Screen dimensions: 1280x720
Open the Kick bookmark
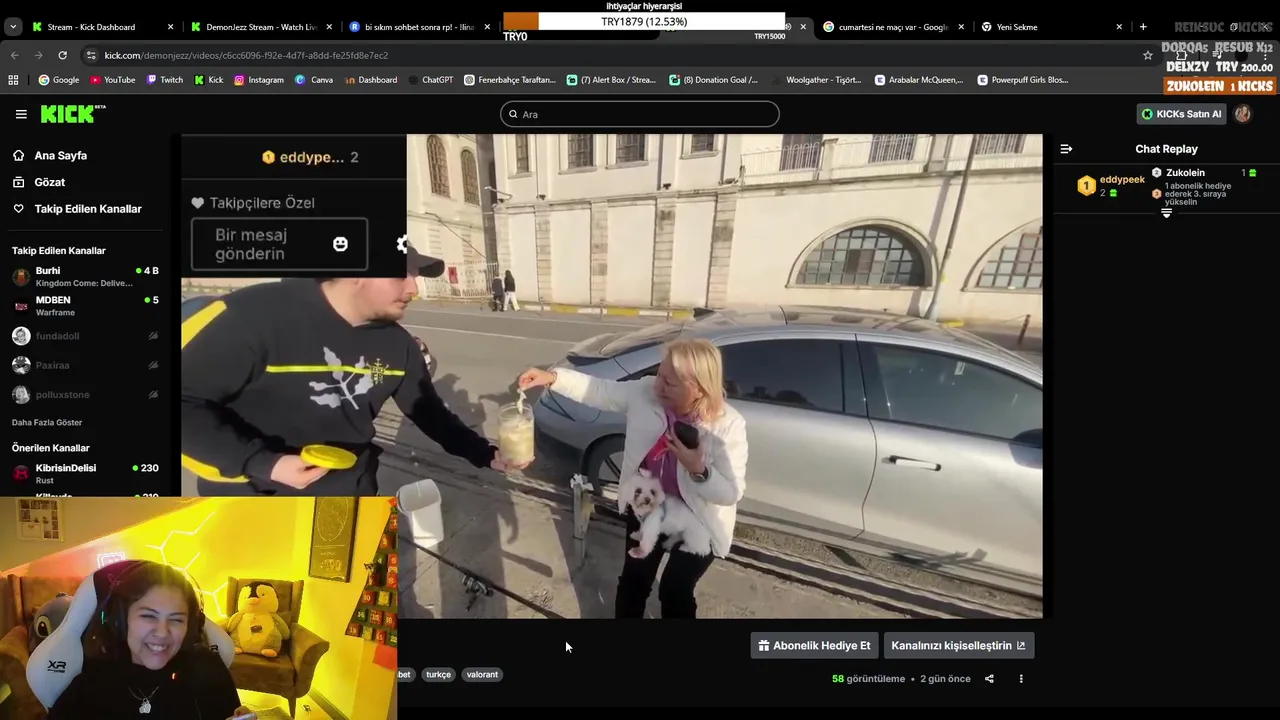point(209,80)
